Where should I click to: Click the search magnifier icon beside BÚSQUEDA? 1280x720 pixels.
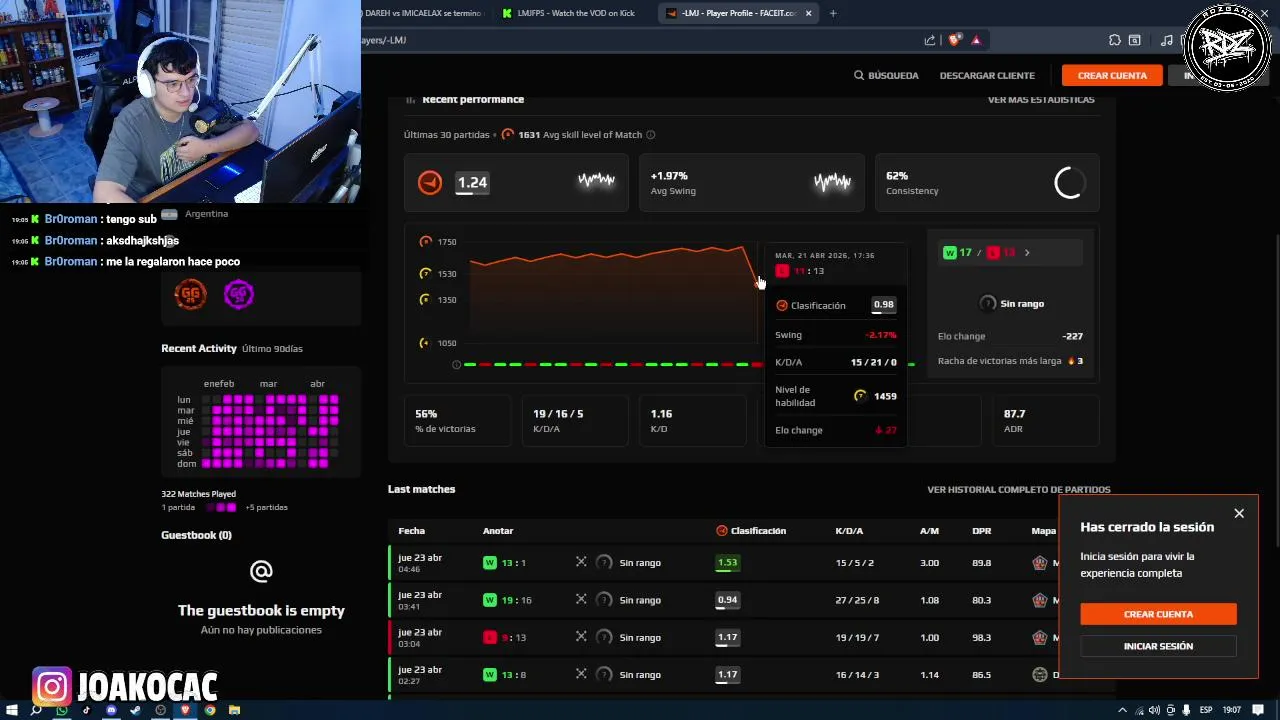coord(859,75)
